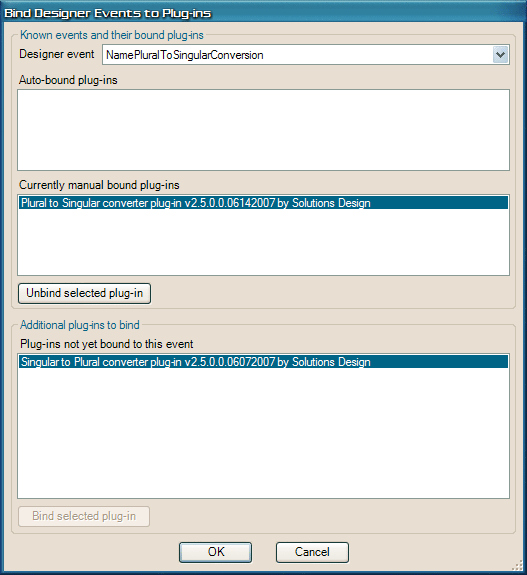Click the Currently manual bound plug-ins label
This screenshot has width=527, height=575.
pos(99,185)
